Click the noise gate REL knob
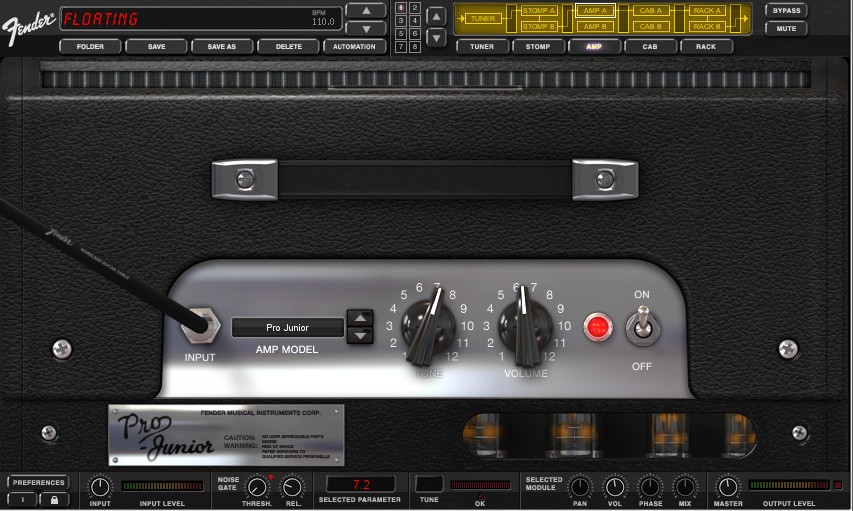The image size is (853, 511). pos(293,487)
